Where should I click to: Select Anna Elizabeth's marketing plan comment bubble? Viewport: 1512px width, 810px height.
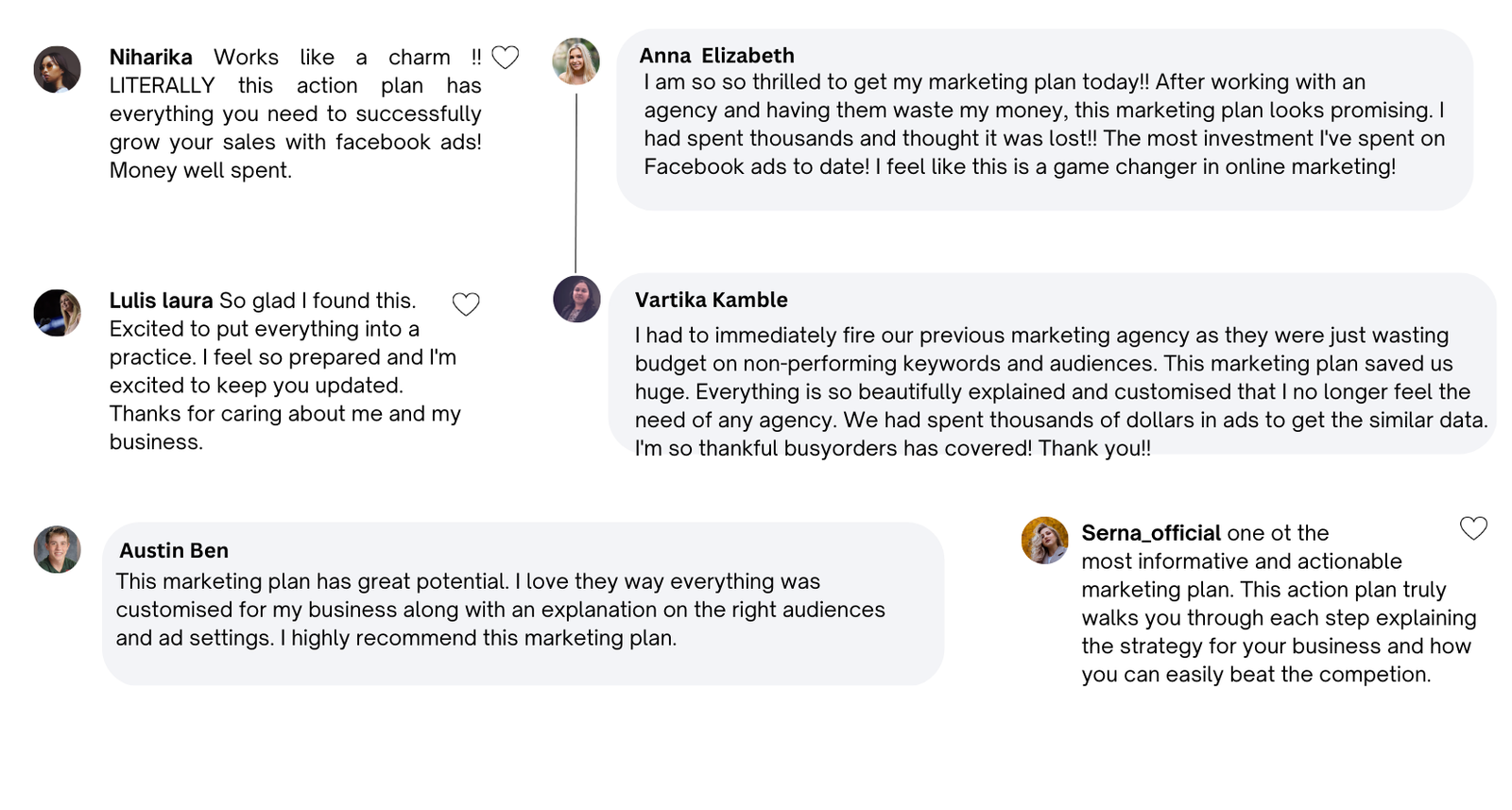[x=1044, y=120]
